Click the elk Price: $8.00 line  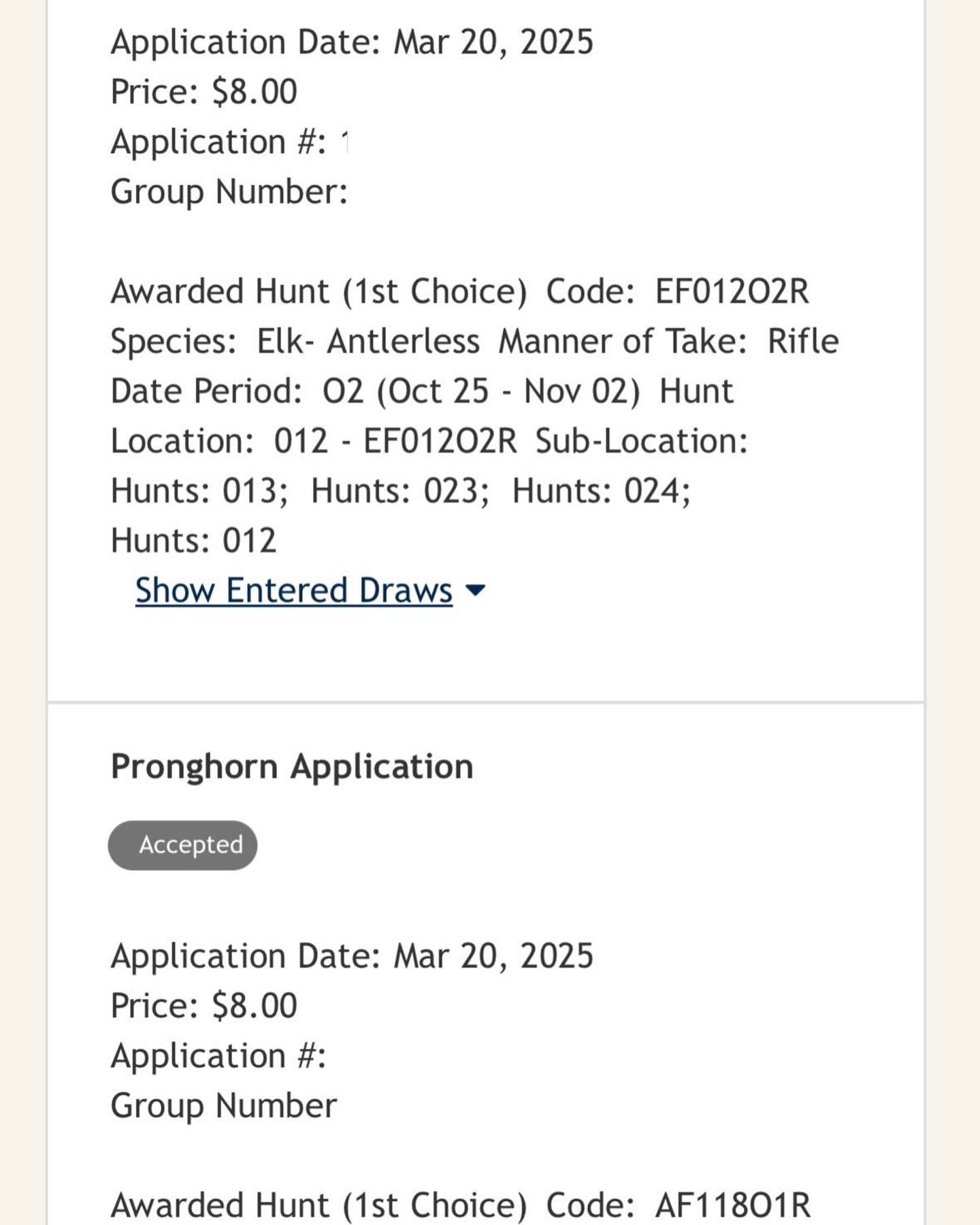tap(204, 92)
